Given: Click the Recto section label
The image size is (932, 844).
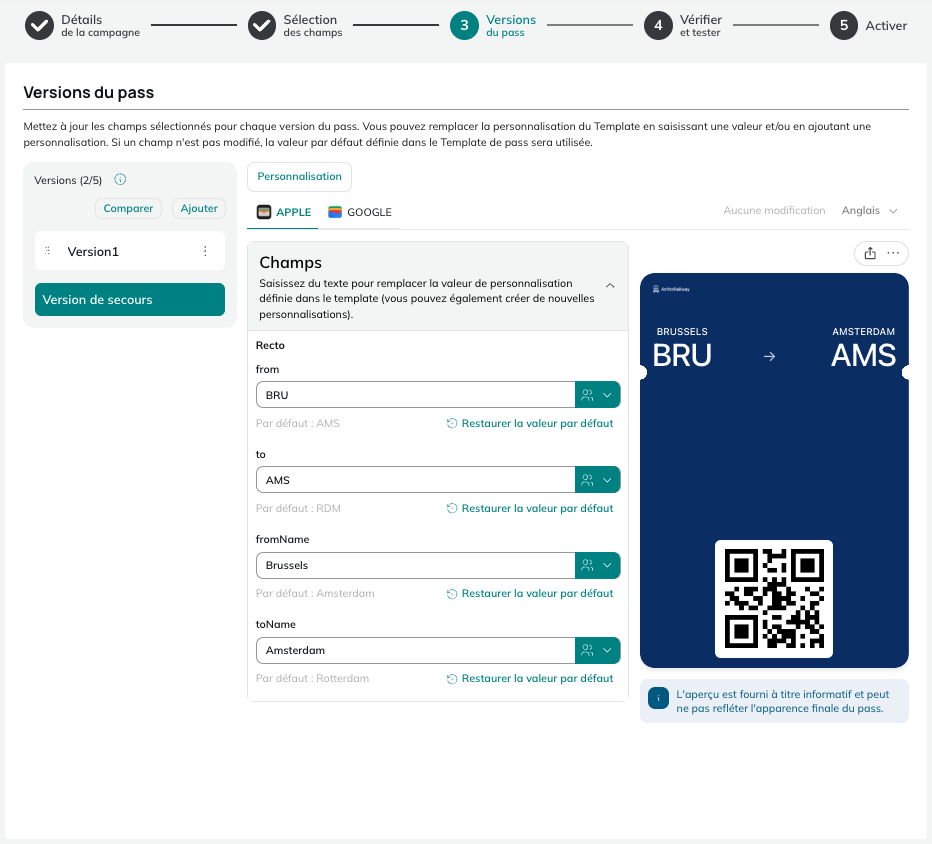Looking at the screenshot, I should (270, 345).
